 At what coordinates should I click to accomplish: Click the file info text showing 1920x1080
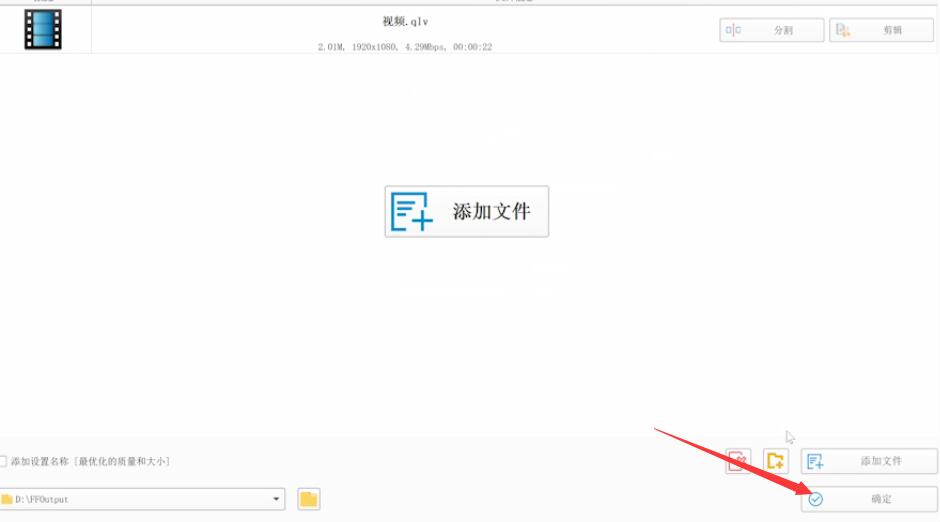(405, 47)
